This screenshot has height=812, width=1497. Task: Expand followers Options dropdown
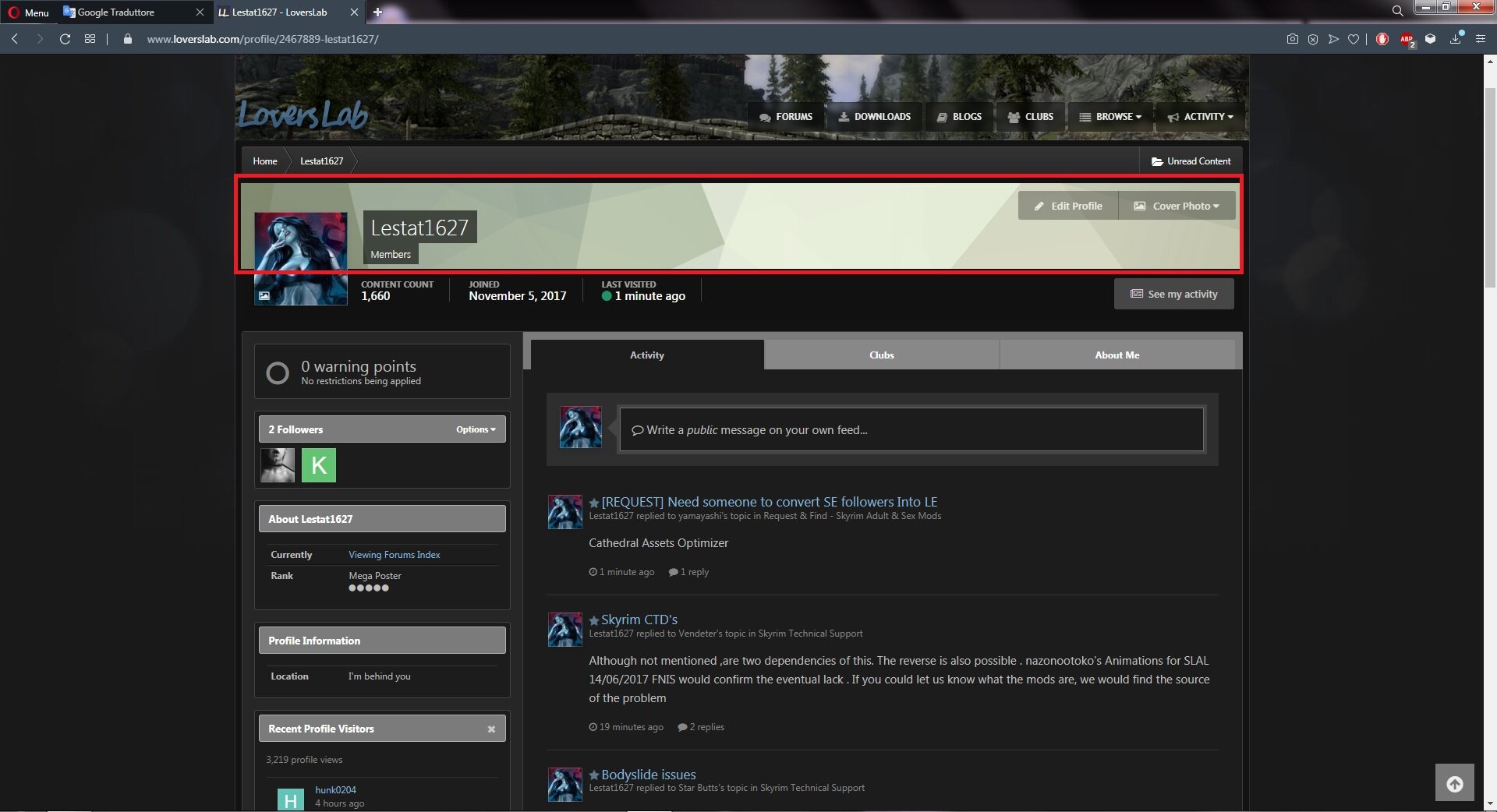pyautogui.click(x=476, y=429)
